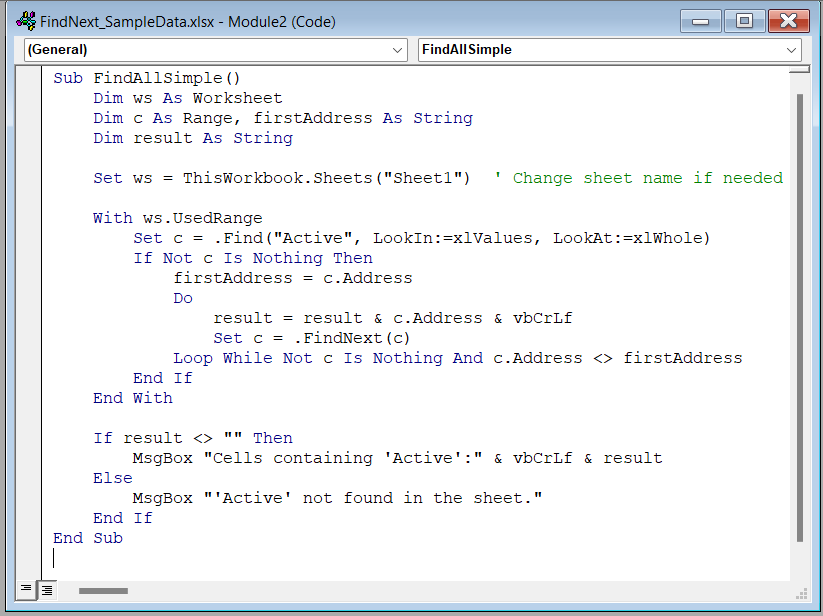Viewport: 823px width, 616px height.
Task: Place cursor in the End Sub line
Action: point(87,537)
